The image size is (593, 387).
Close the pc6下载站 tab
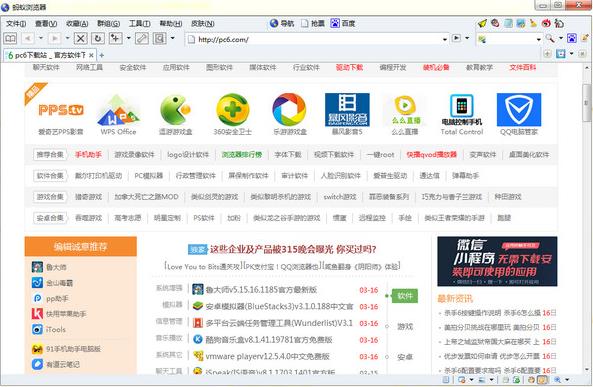click(91, 55)
